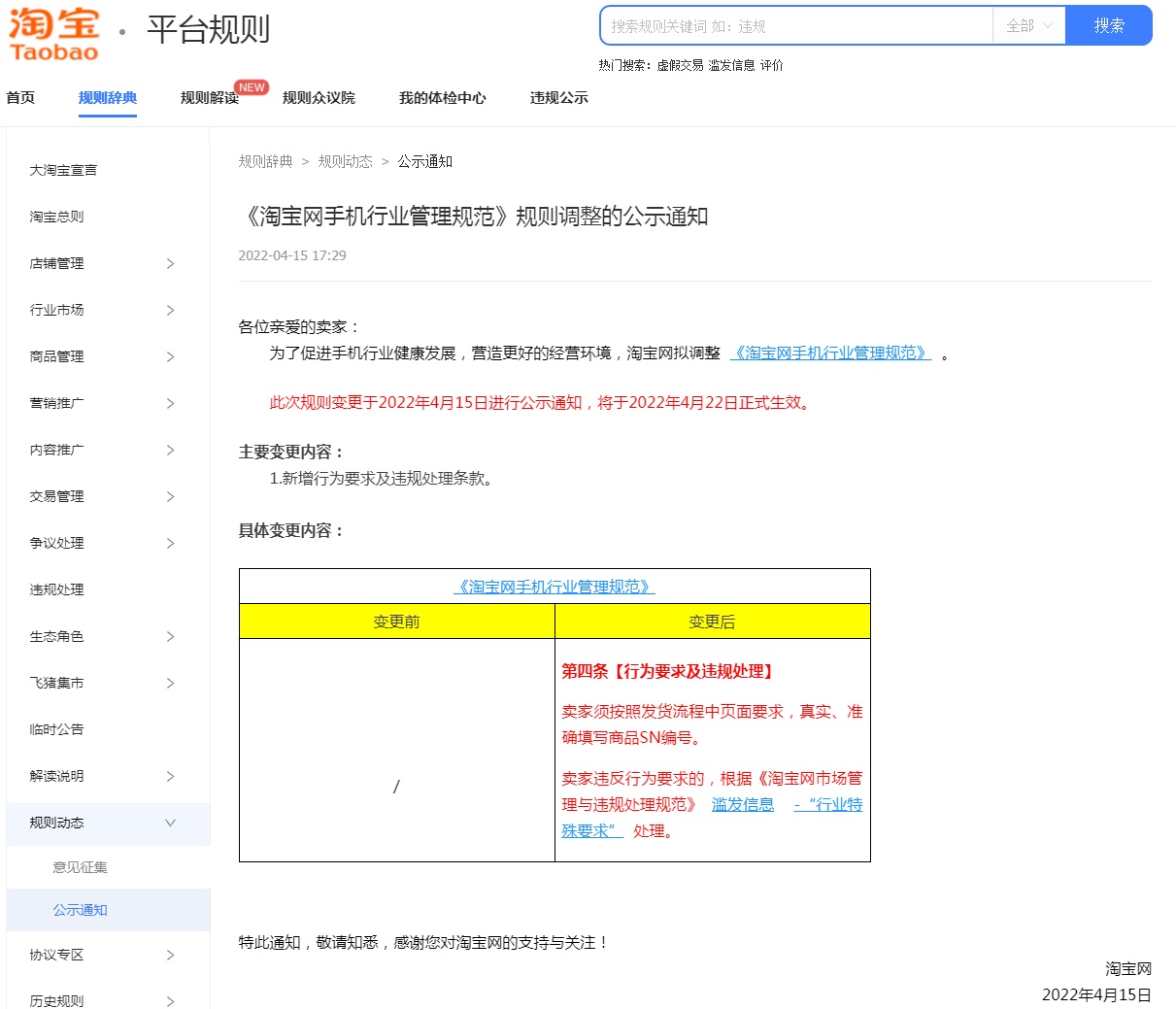Click the notice's main title heading
The image size is (1176, 1009).
[x=474, y=216]
